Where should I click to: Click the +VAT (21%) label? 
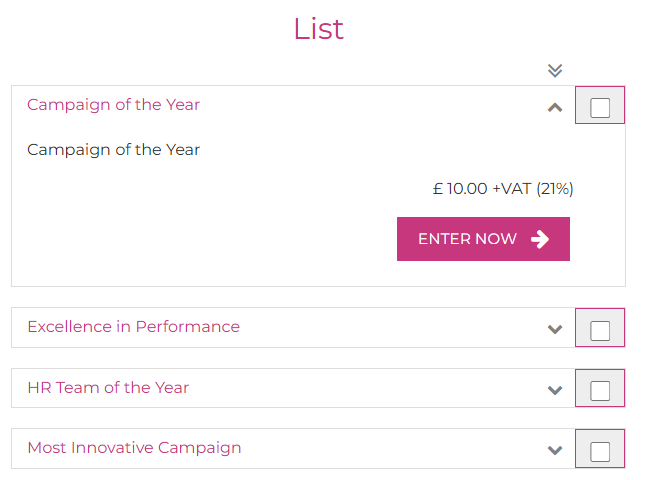(533, 188)
